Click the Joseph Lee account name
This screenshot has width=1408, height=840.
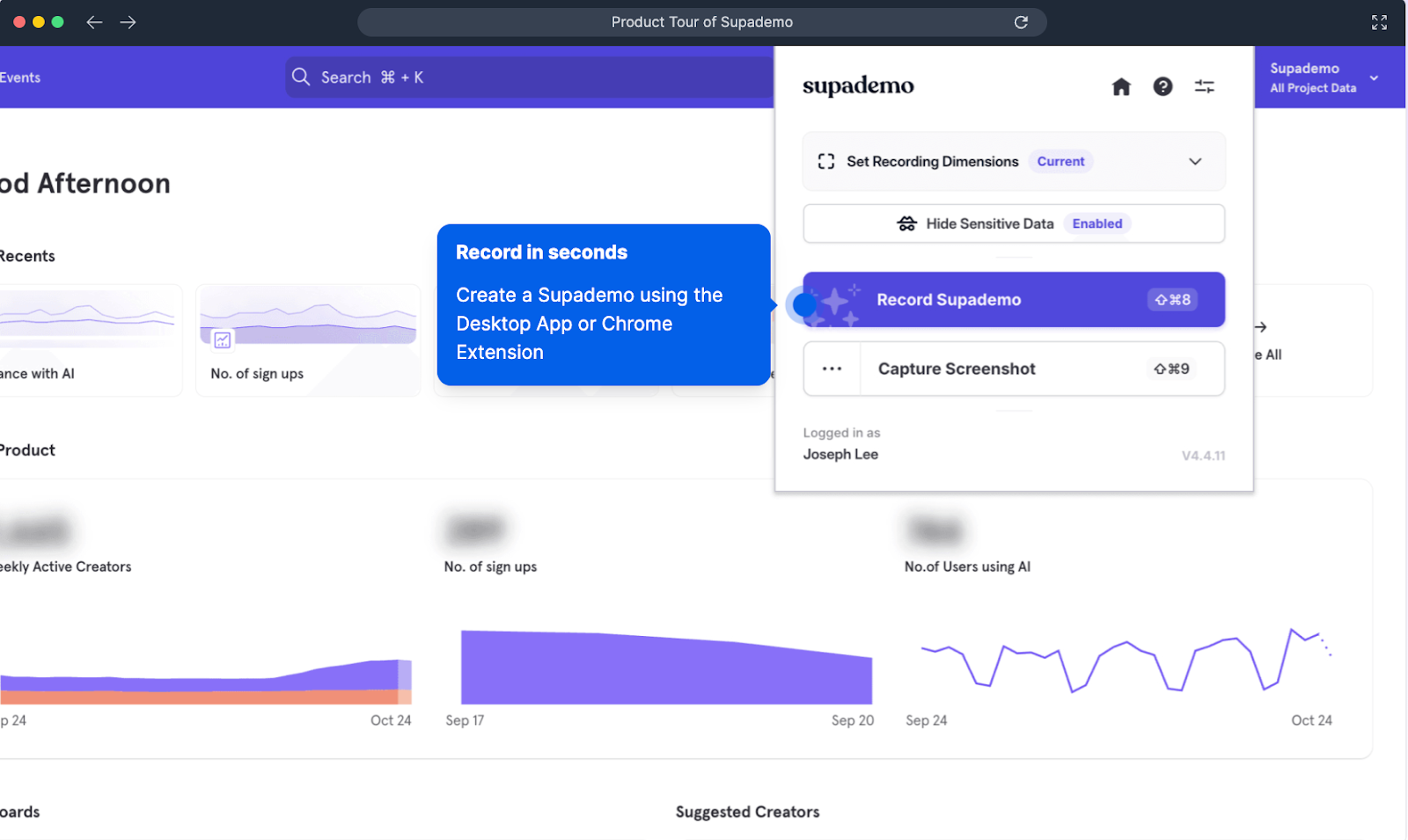click(x=840, y=454)
